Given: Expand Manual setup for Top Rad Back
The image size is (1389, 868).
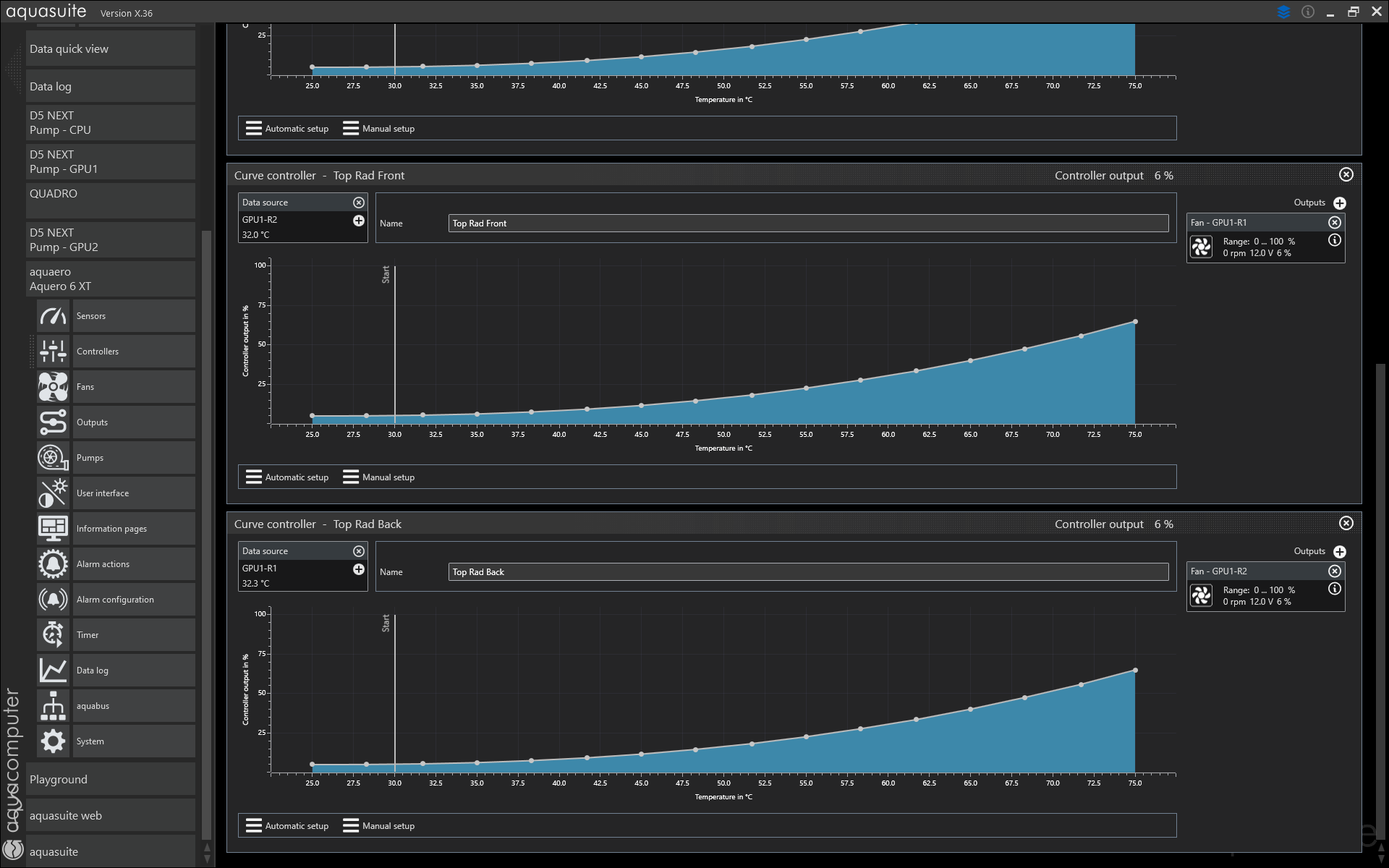Looking at the screenshot, I should [x=379, y=826].
